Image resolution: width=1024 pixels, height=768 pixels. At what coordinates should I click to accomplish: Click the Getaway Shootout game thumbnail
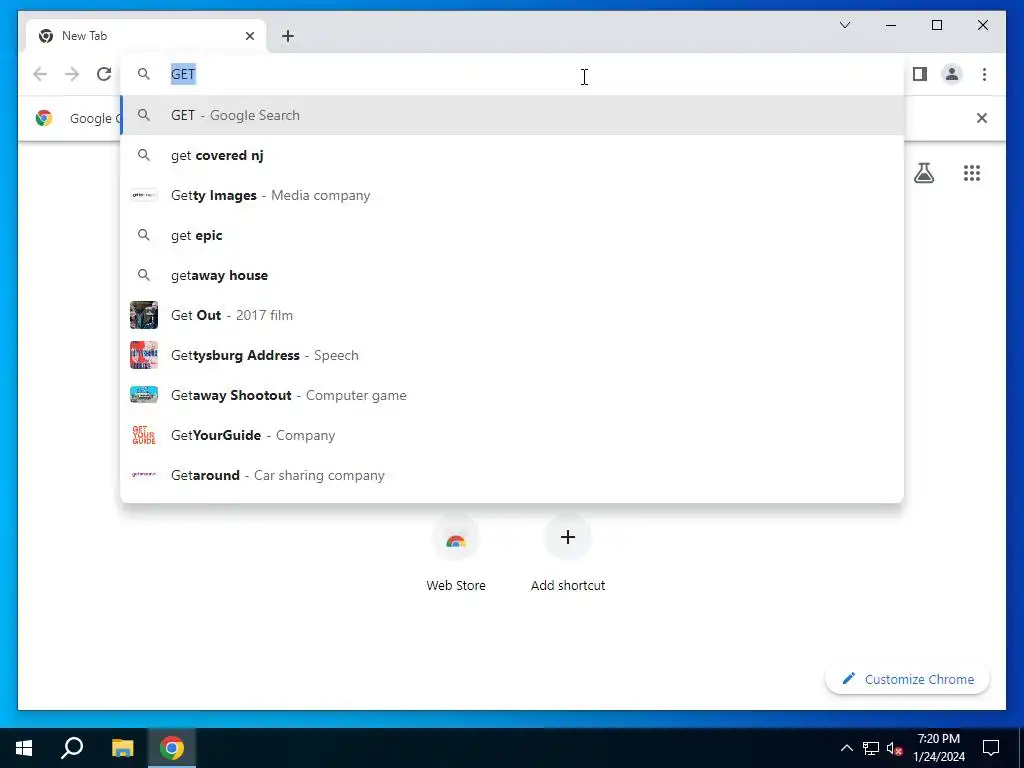pos(144,394)
